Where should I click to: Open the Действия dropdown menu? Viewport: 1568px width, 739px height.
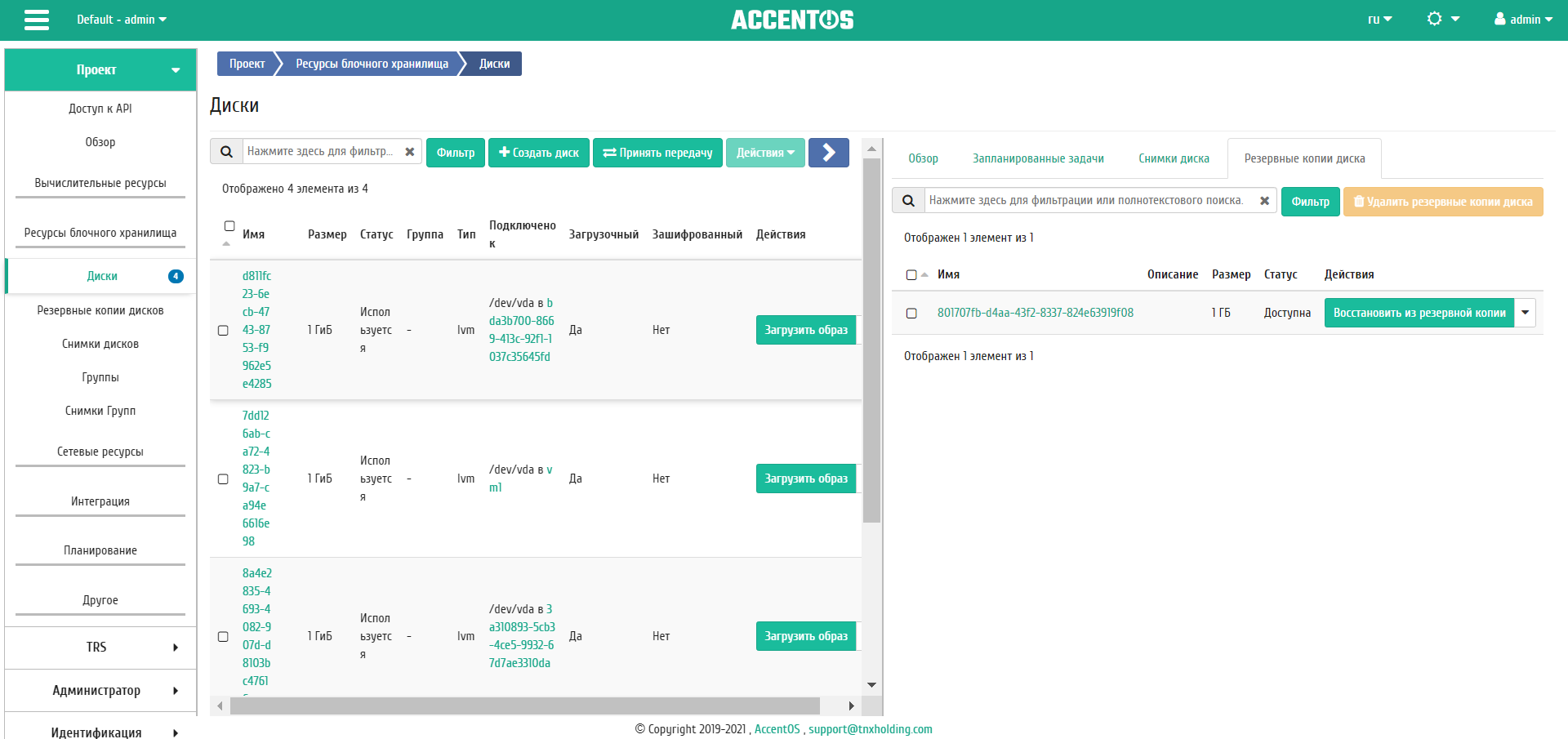click(x=765, y=153)
